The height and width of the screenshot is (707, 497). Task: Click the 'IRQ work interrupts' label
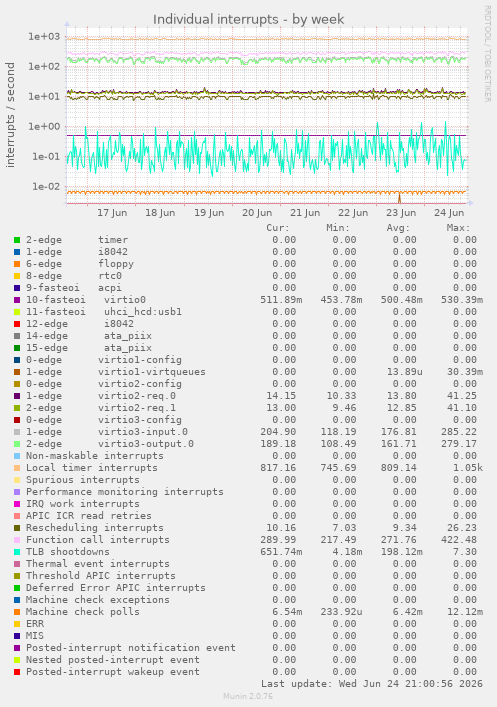[83, 504]
